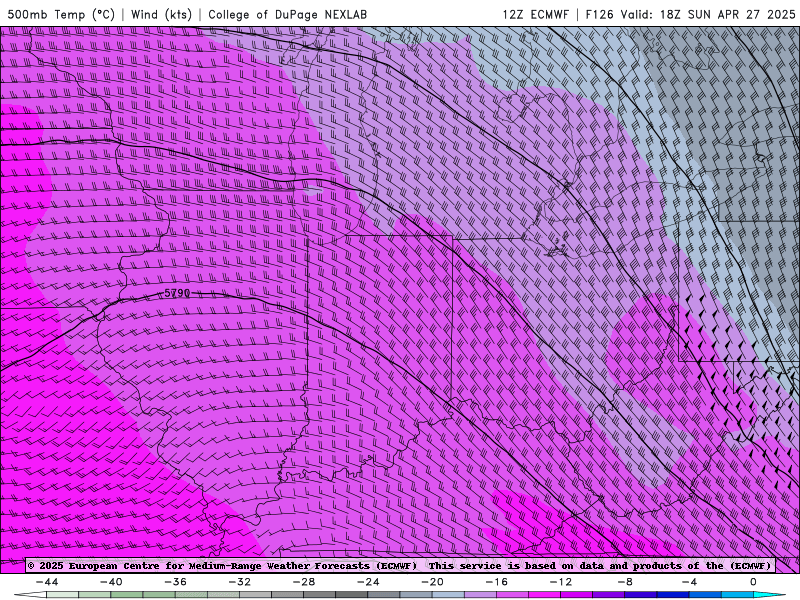The height and width of the screenshot is (600, 800).
Task: Select the '12Z ECMWF' model run label
Action: [535, 14]
